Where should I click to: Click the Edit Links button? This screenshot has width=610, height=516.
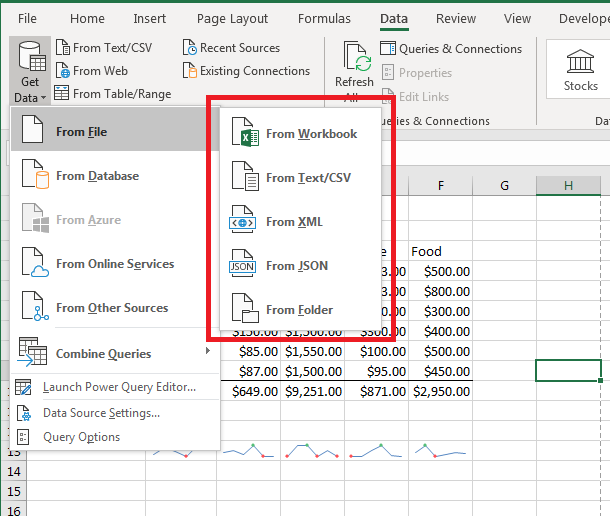click(x=416, y=97)
